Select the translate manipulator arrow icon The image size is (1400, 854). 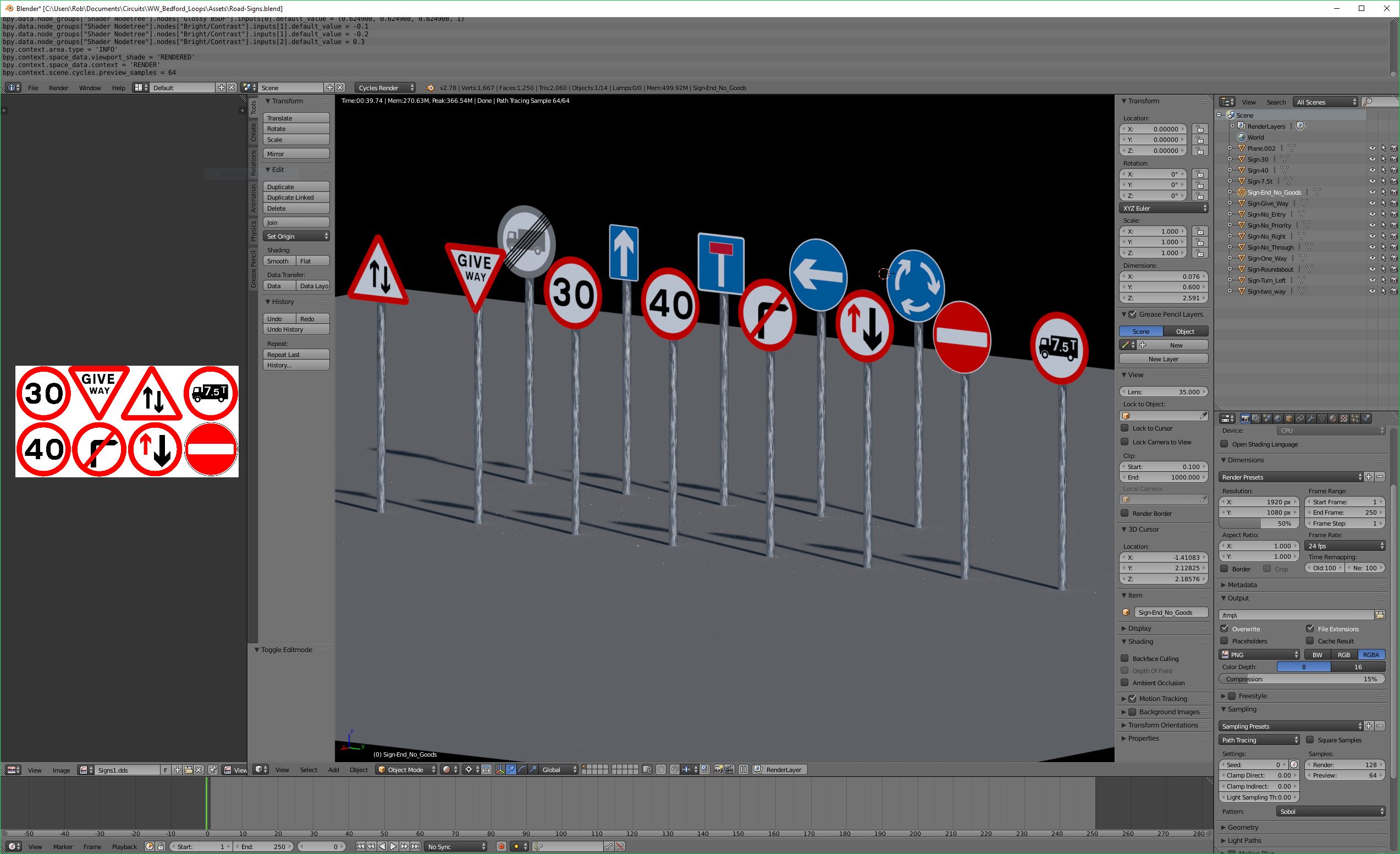(x=511, y=770)
